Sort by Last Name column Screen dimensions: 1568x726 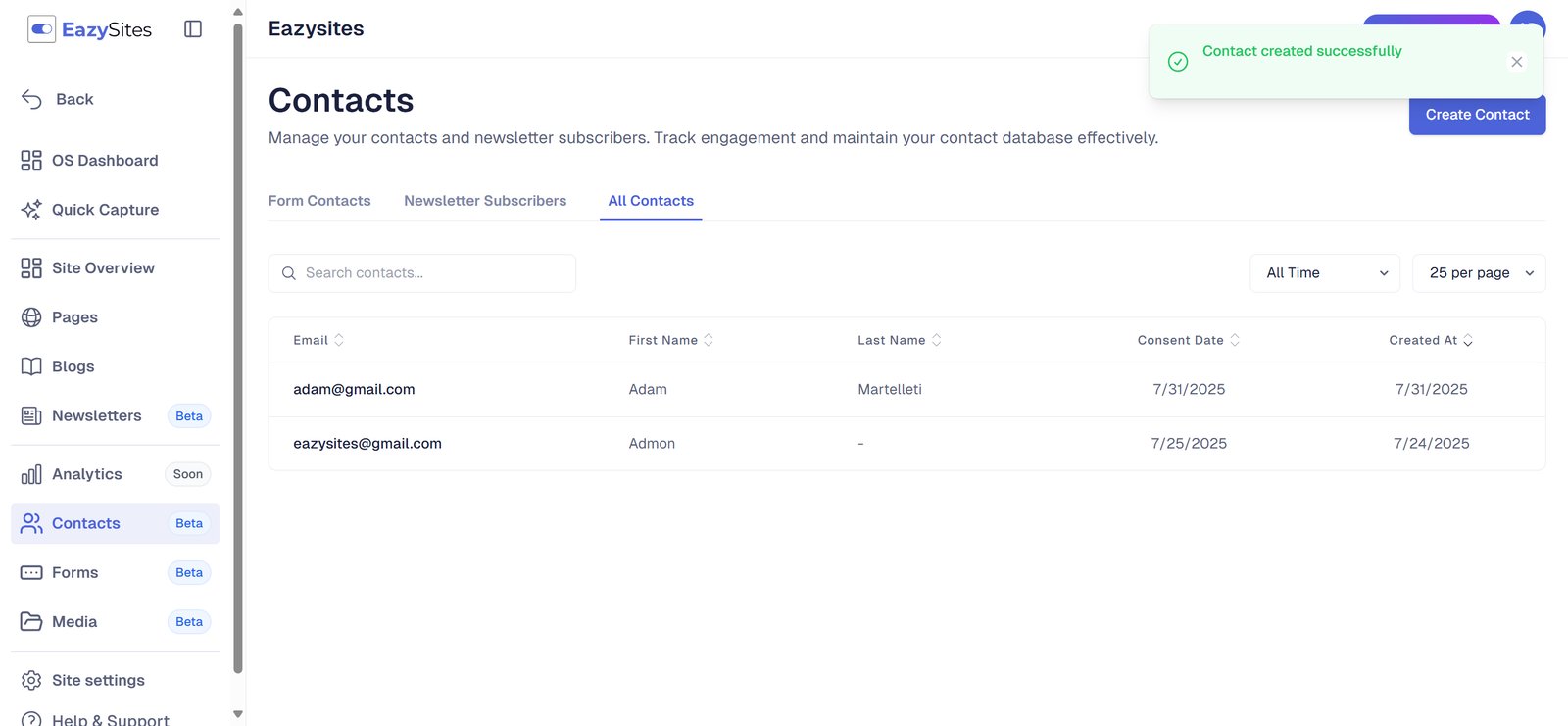click(x=899, y=340)
